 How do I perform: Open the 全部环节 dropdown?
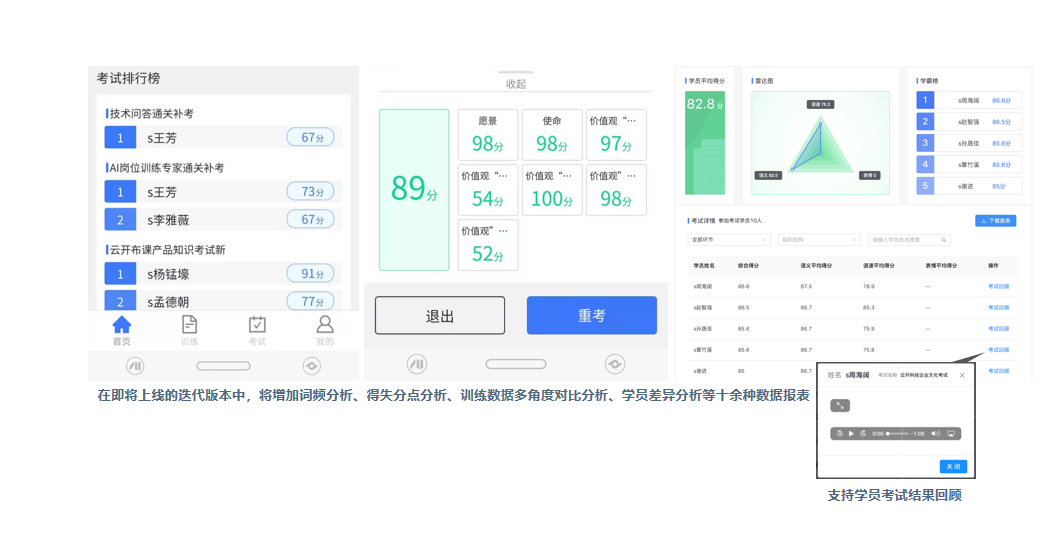click(x=729, y=240)
